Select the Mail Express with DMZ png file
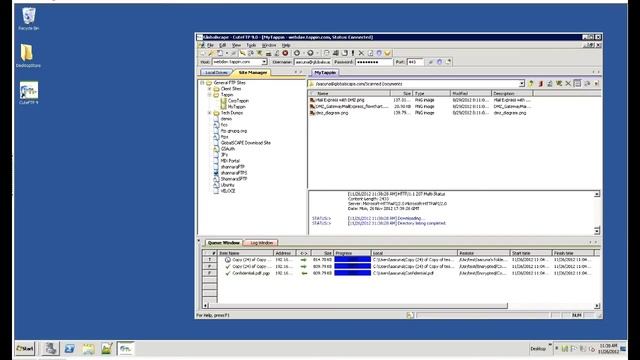Image resolution: width=640 pixels, height=360 pixels. click(340, 100)
